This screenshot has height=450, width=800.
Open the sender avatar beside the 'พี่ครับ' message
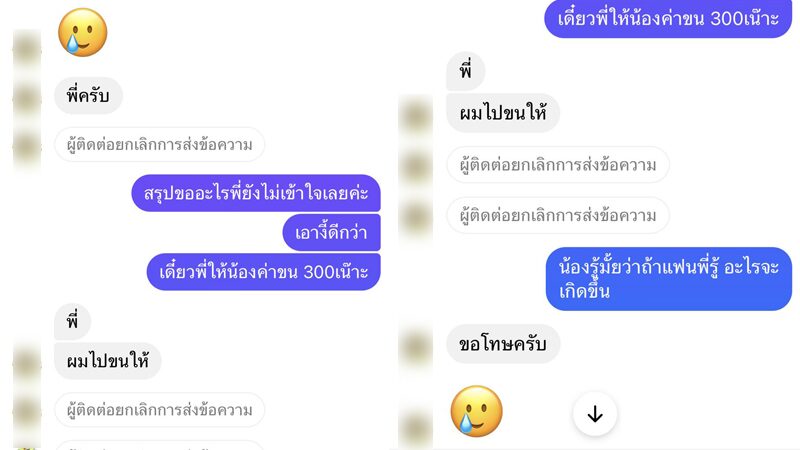click(27, 96)
